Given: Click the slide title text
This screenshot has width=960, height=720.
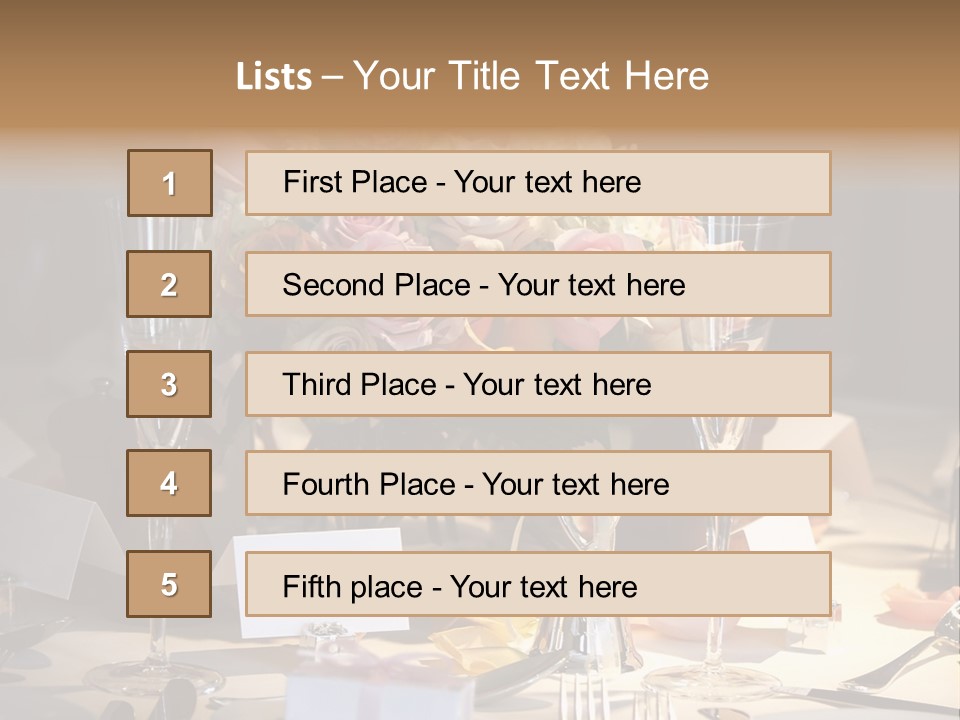Looking at the screenshot, I should (x=472, y=76).
